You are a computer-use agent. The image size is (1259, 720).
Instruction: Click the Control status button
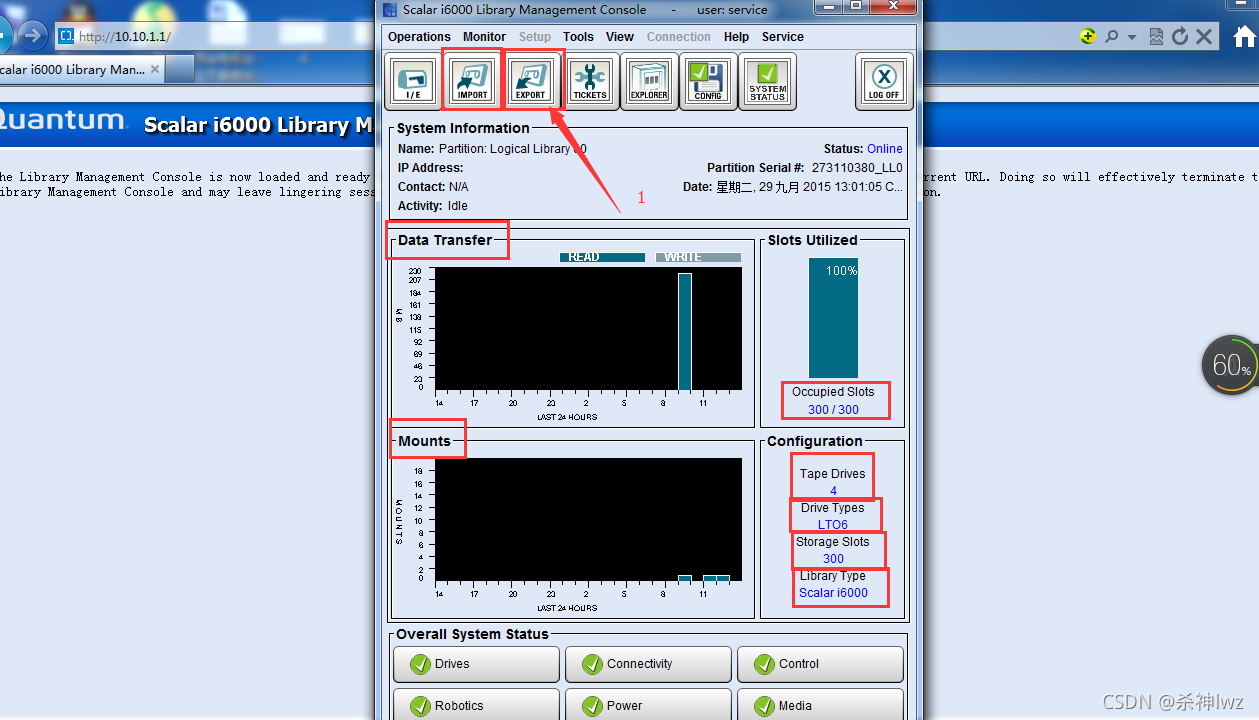(820, 664)
